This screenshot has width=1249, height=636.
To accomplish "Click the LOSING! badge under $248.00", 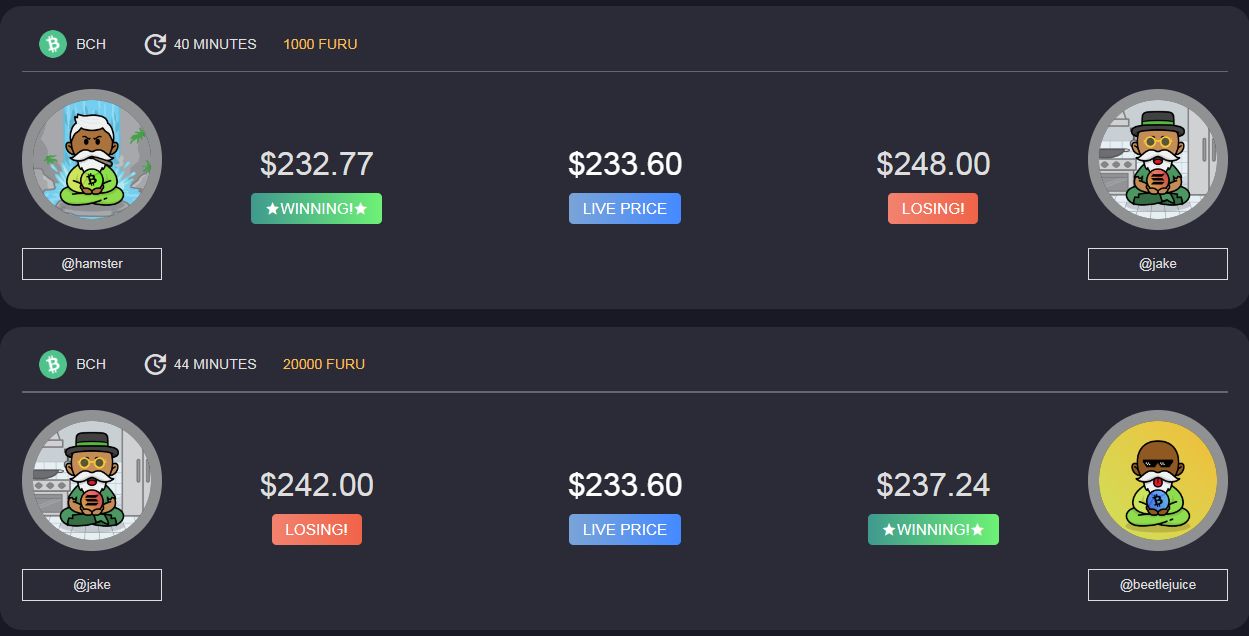I will point(933,209).
